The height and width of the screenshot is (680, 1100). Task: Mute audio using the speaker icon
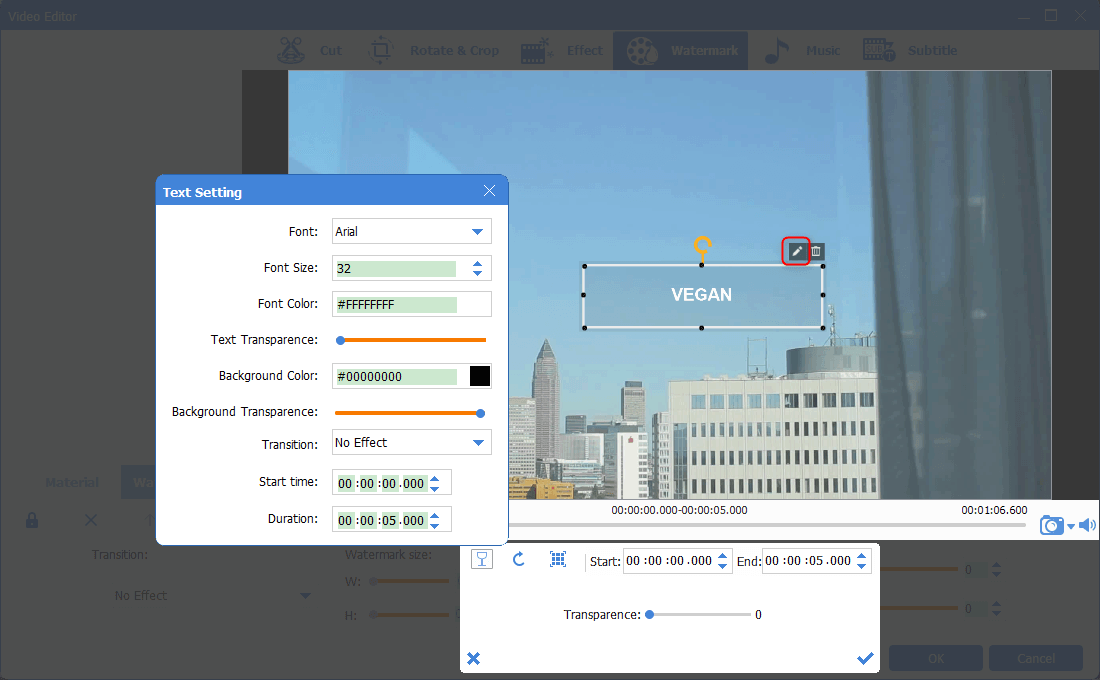click(x=1087, y=525)
